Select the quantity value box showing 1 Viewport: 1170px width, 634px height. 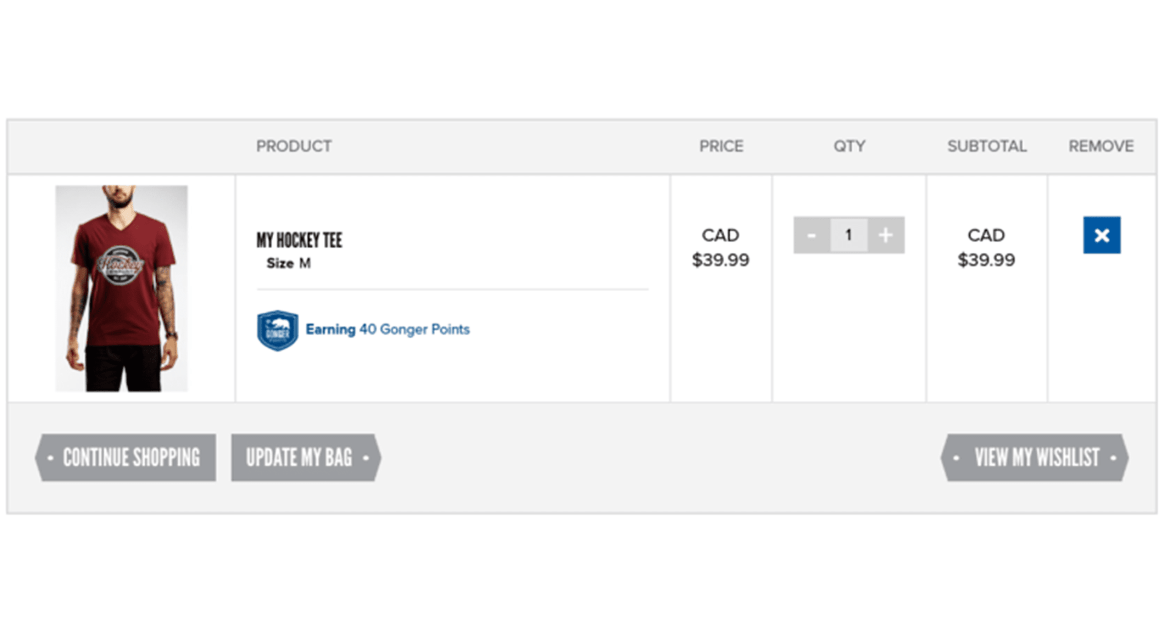[x=848, y=235]
